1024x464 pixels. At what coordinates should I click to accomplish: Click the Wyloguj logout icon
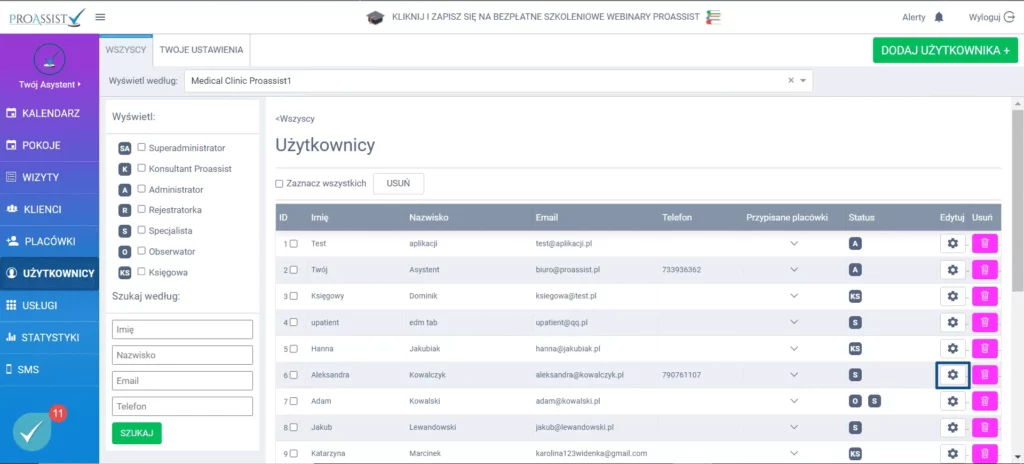[1007, 18]
